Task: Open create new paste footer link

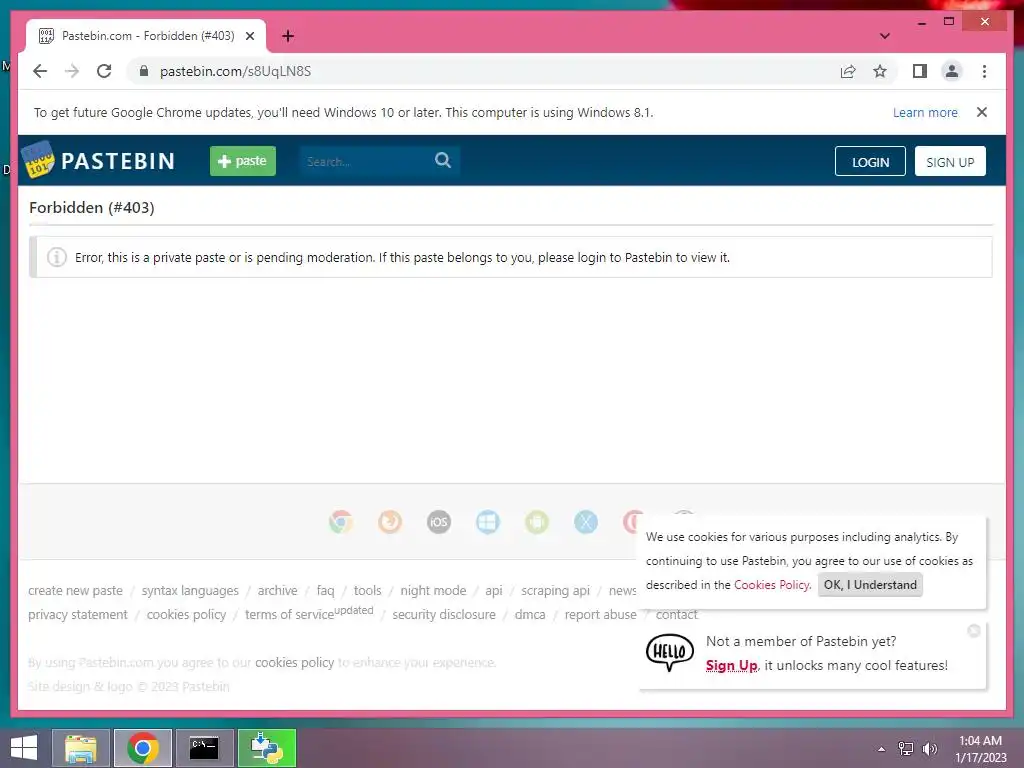Action: click(x=75, y=590)
